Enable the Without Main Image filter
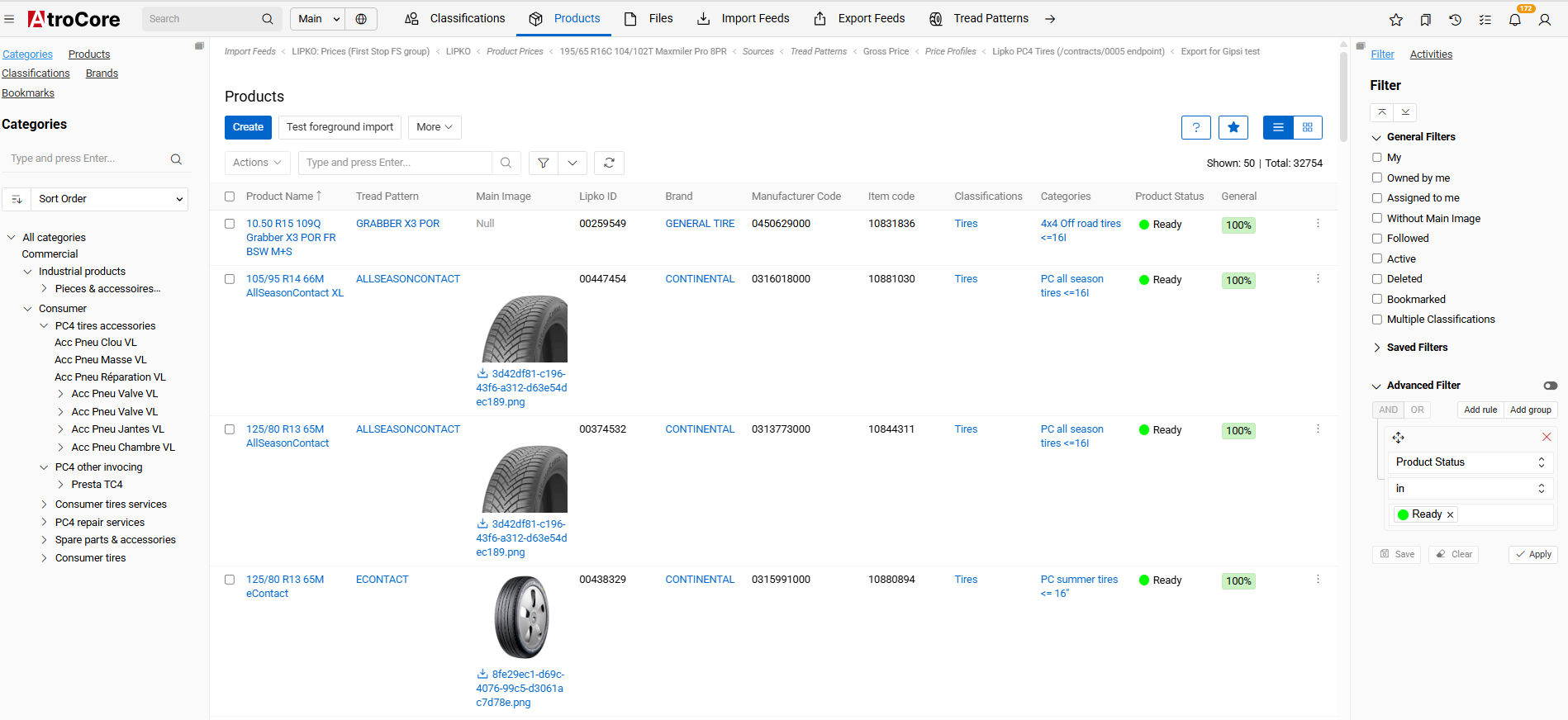Image resolution: width=1568 pixels, height=720 pixels. 1377,218
